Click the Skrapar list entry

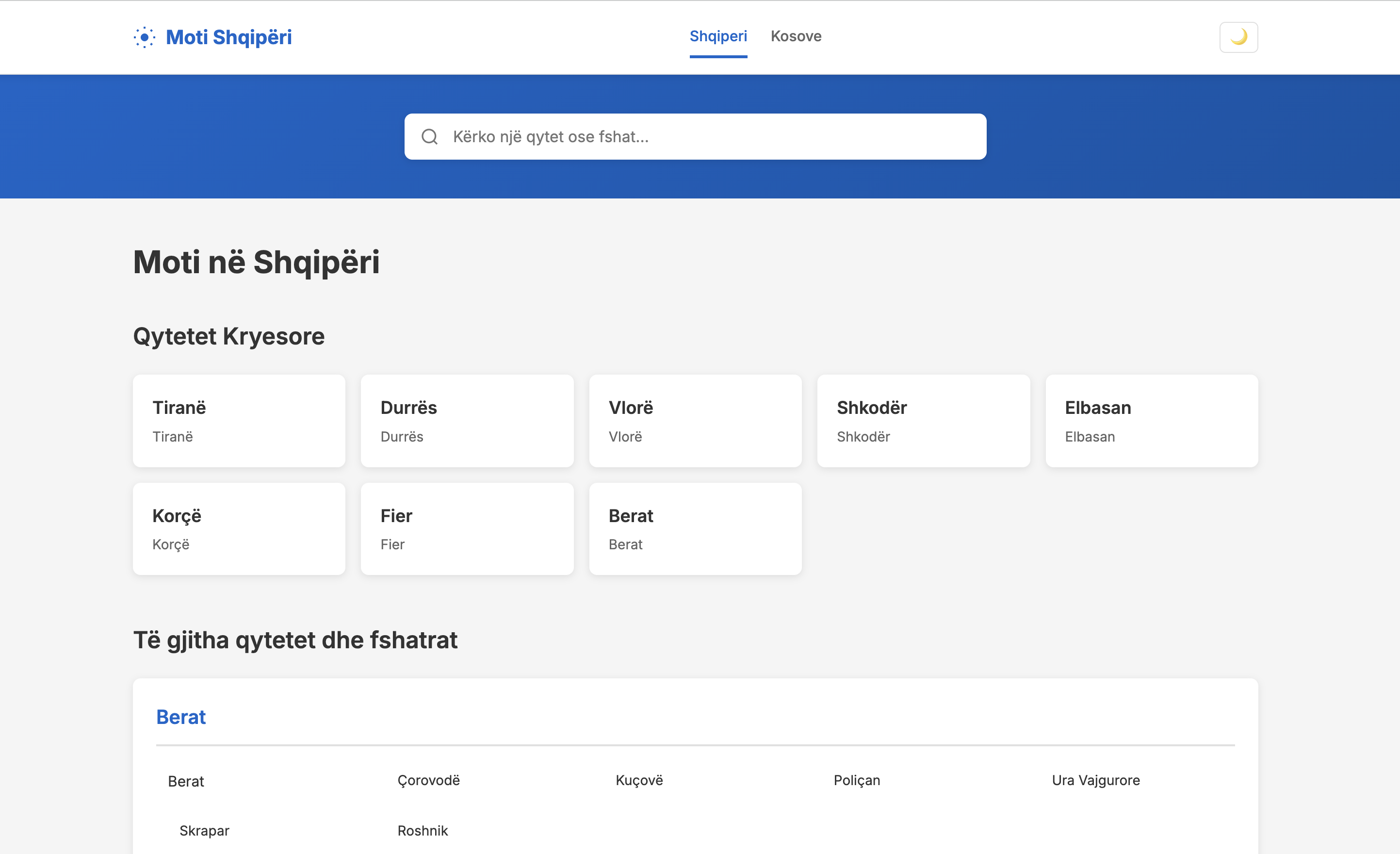(204, 831)
